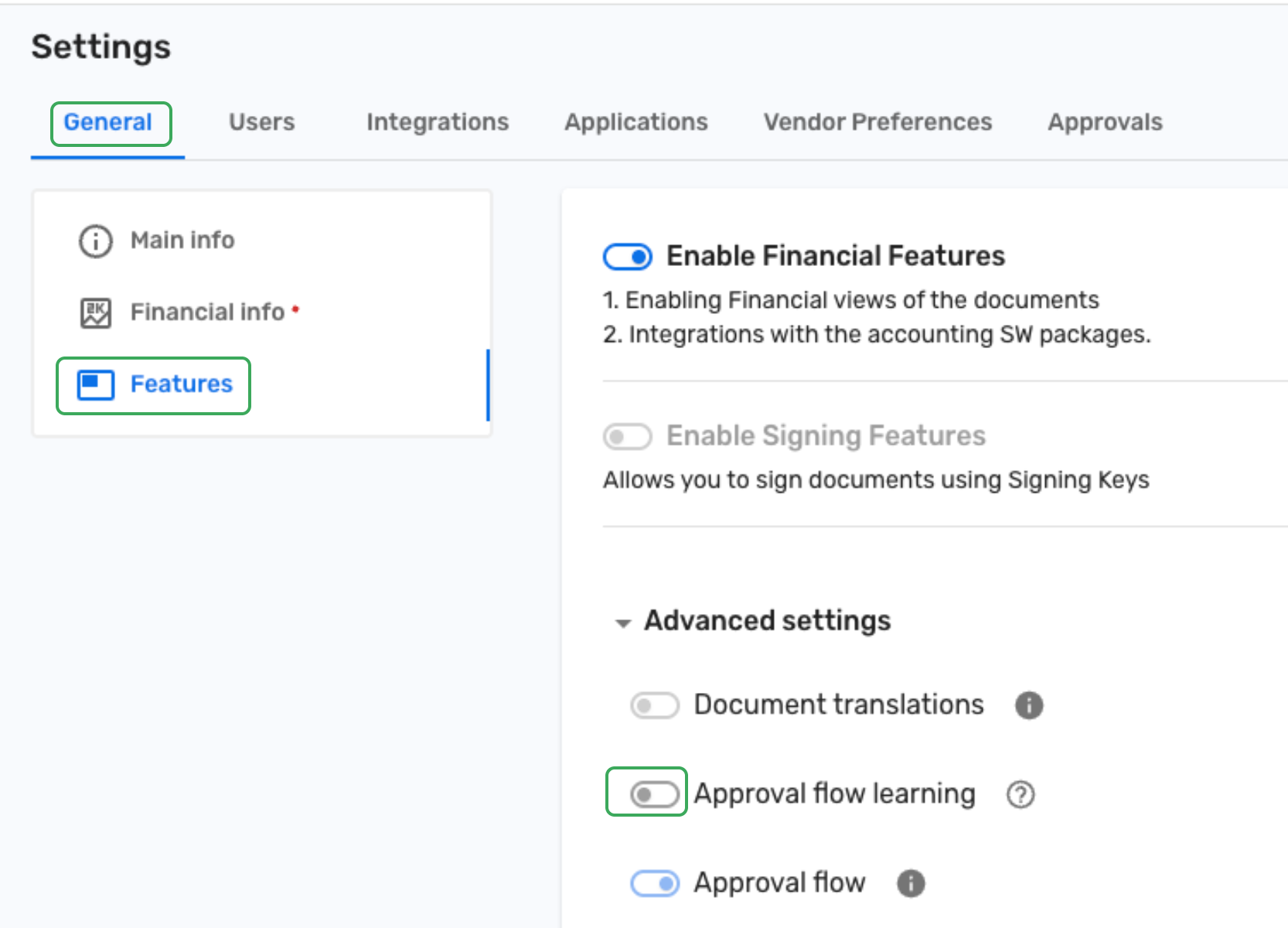Toggle Enable Signing Features switch
Viewport: 1288px width, 928px height.
click(x=628, y=436)
